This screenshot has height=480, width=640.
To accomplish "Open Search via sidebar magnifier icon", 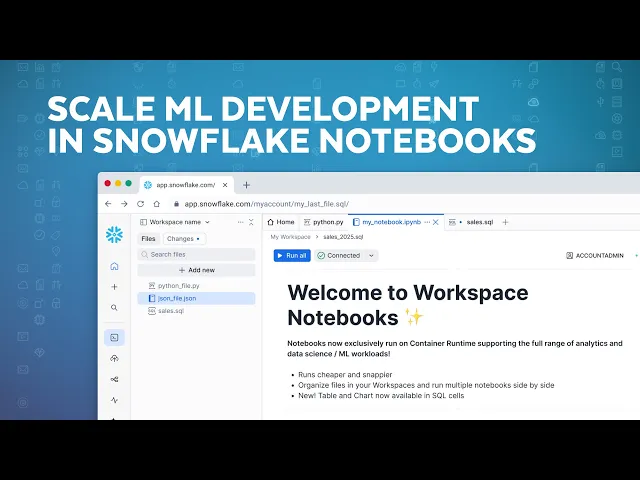I will (114, 308).
